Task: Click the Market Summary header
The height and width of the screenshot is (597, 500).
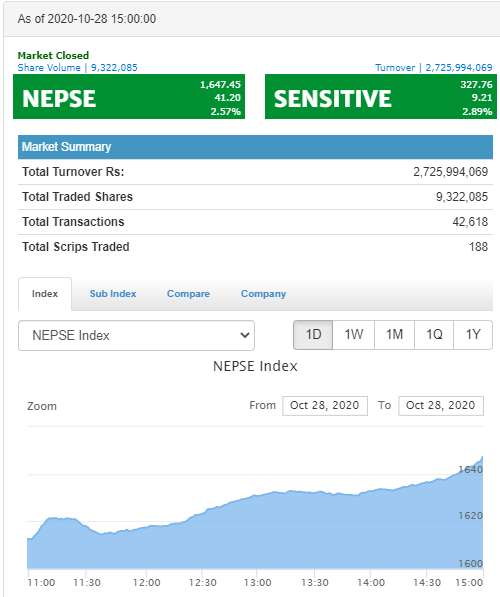Action: 255,147
